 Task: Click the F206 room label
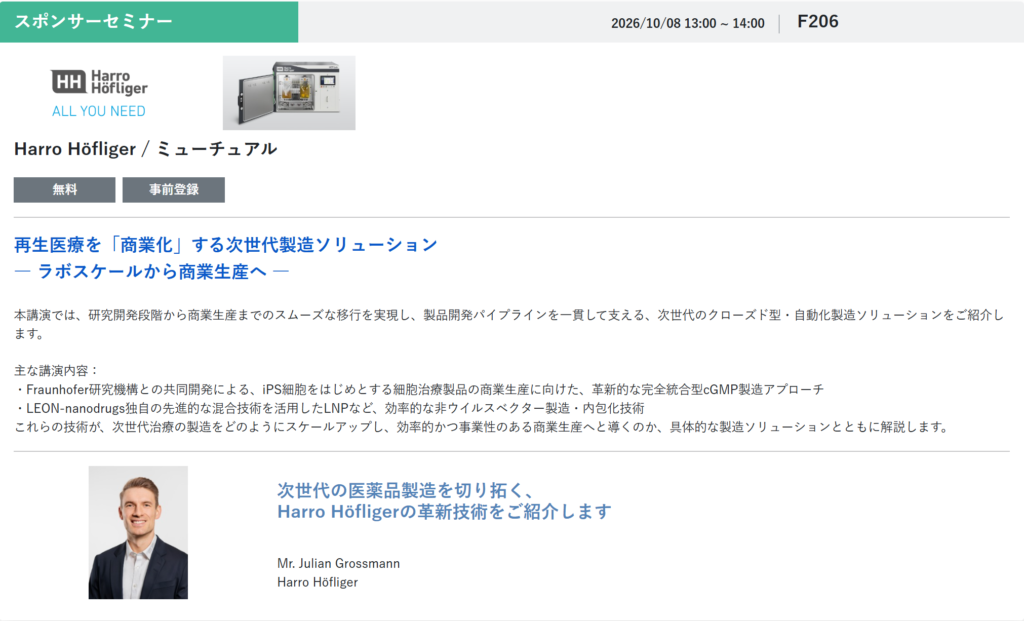(x=818, y=22)
